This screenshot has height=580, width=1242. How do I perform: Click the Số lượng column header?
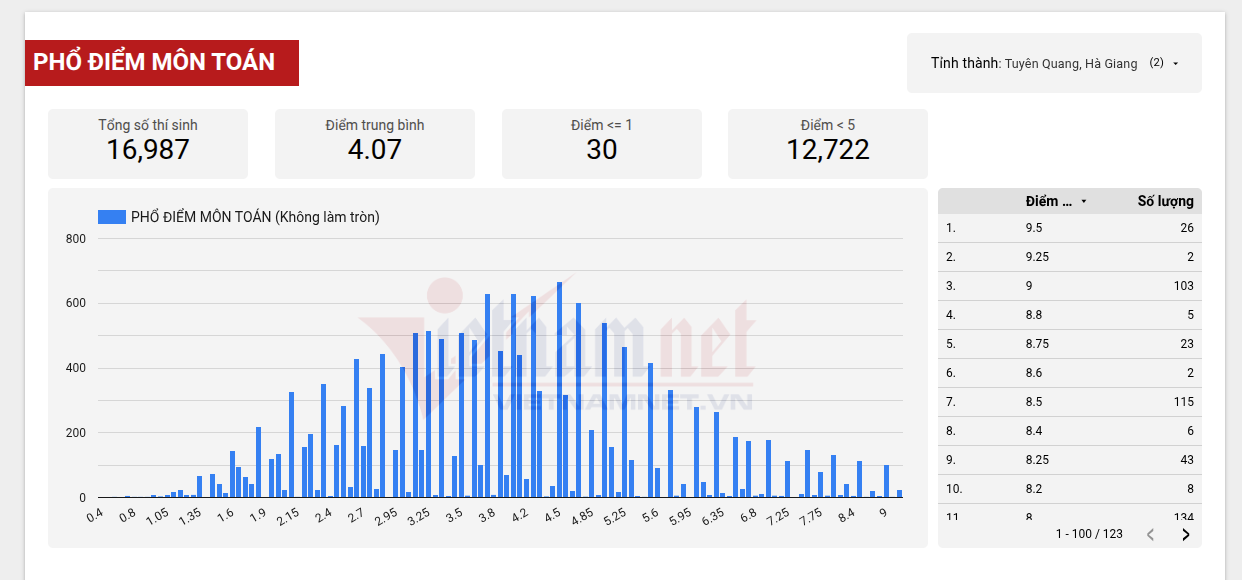pos(1165,201)
